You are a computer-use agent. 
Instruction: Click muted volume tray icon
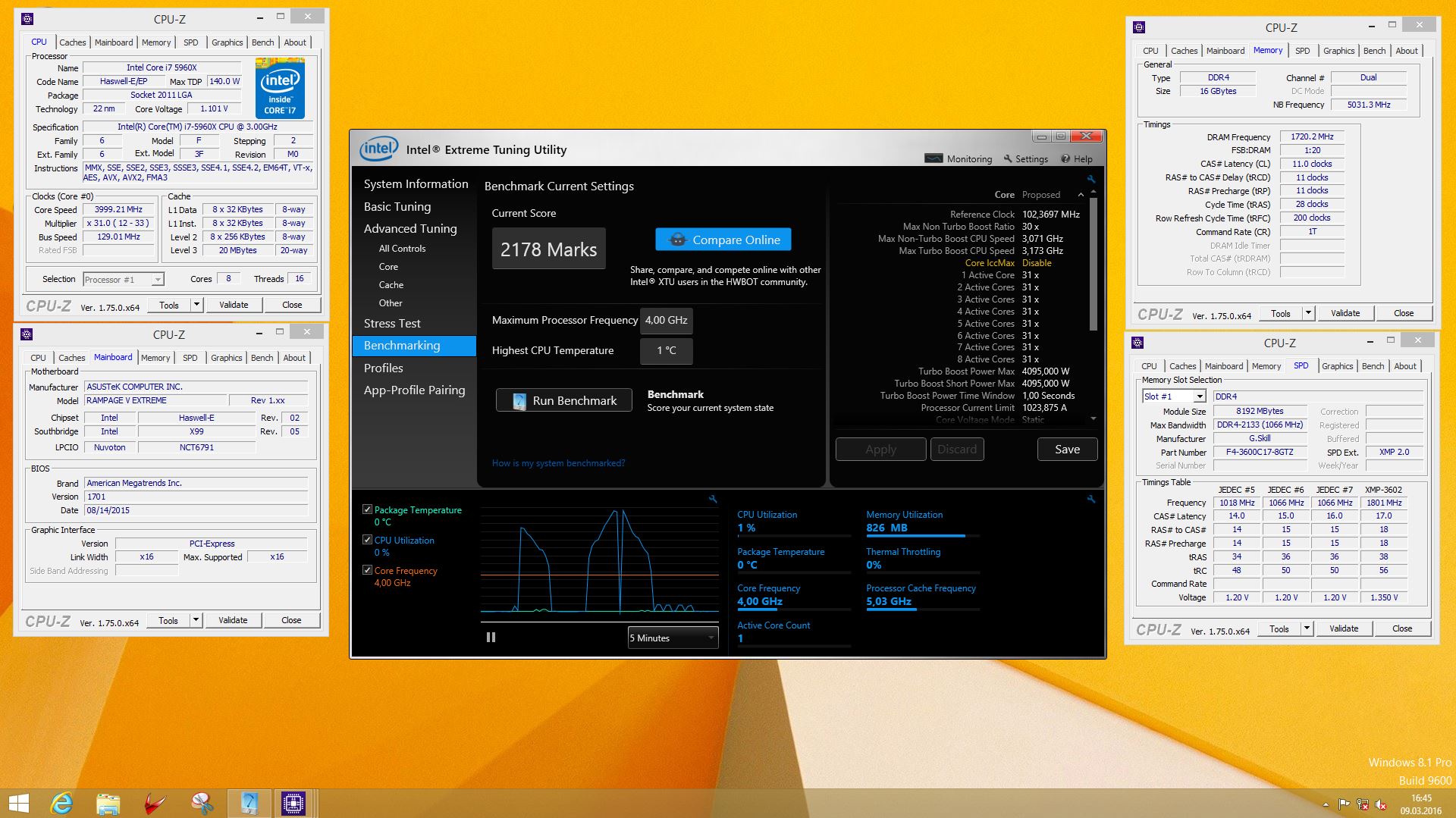(x=1381, y=805)
